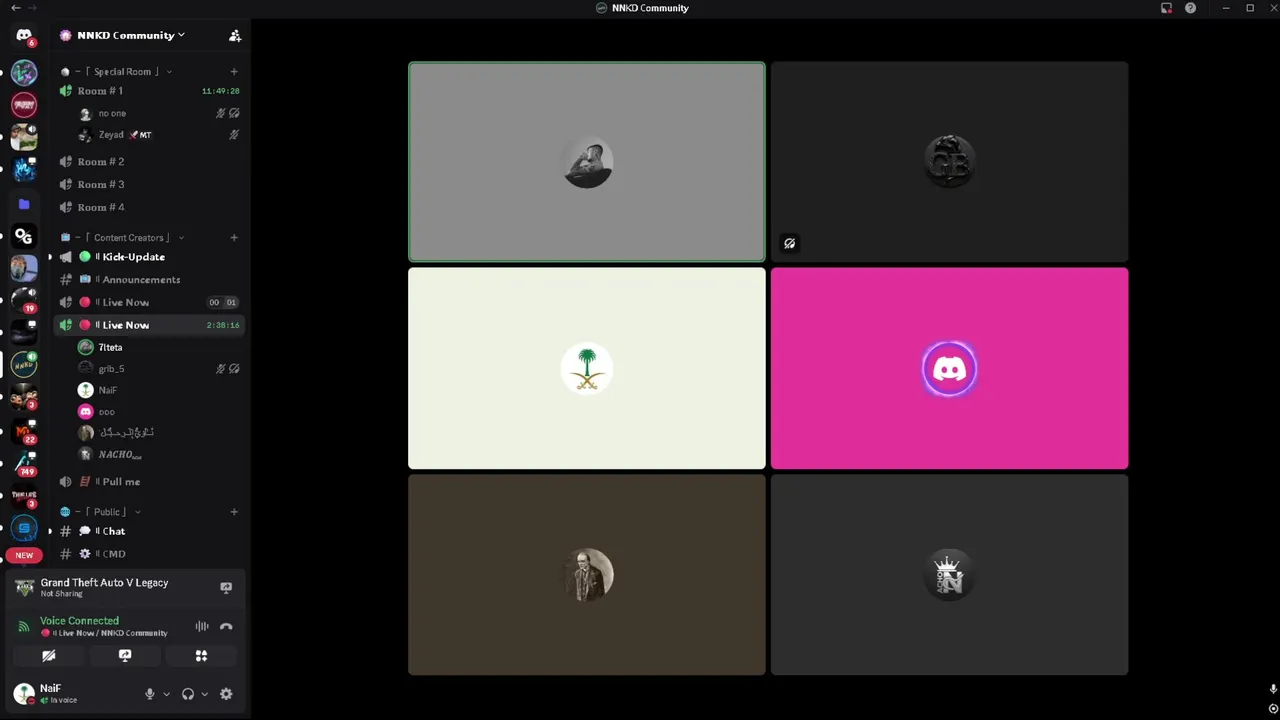Click the Saudi emblem video tile

586,368
